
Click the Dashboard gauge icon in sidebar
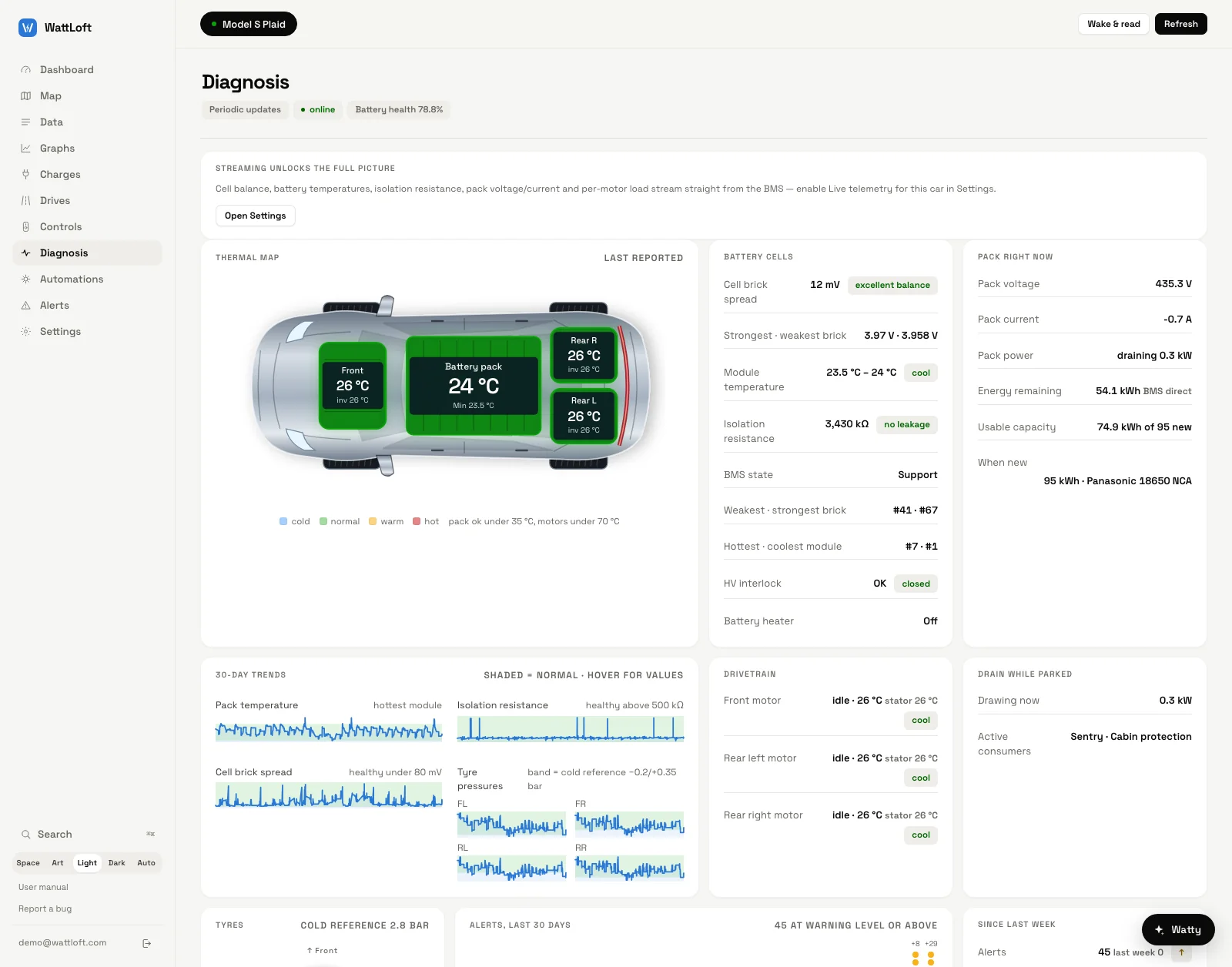[25, 70]
